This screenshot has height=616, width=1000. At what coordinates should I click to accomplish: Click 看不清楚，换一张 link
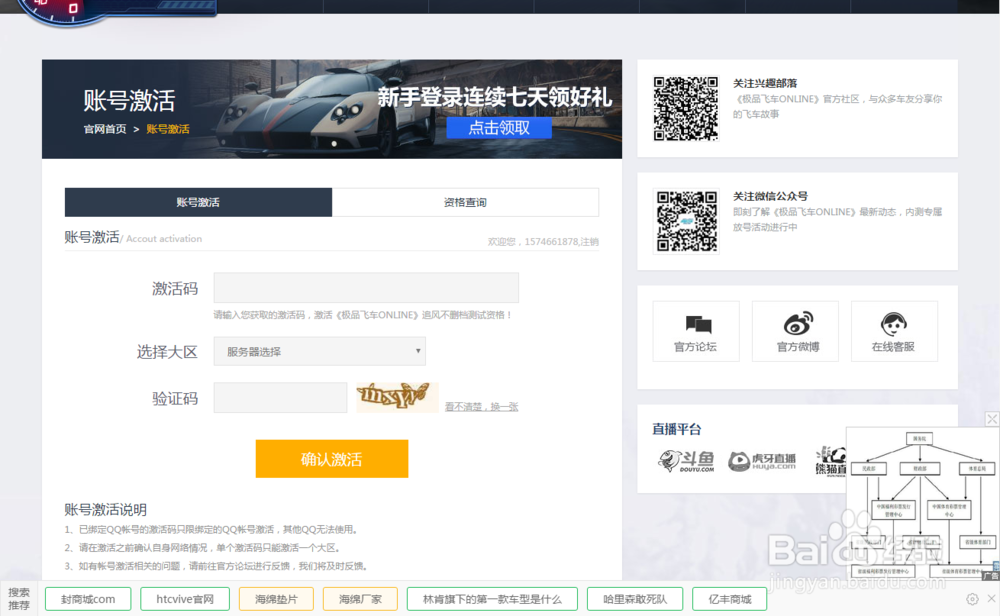coord(482,407)
